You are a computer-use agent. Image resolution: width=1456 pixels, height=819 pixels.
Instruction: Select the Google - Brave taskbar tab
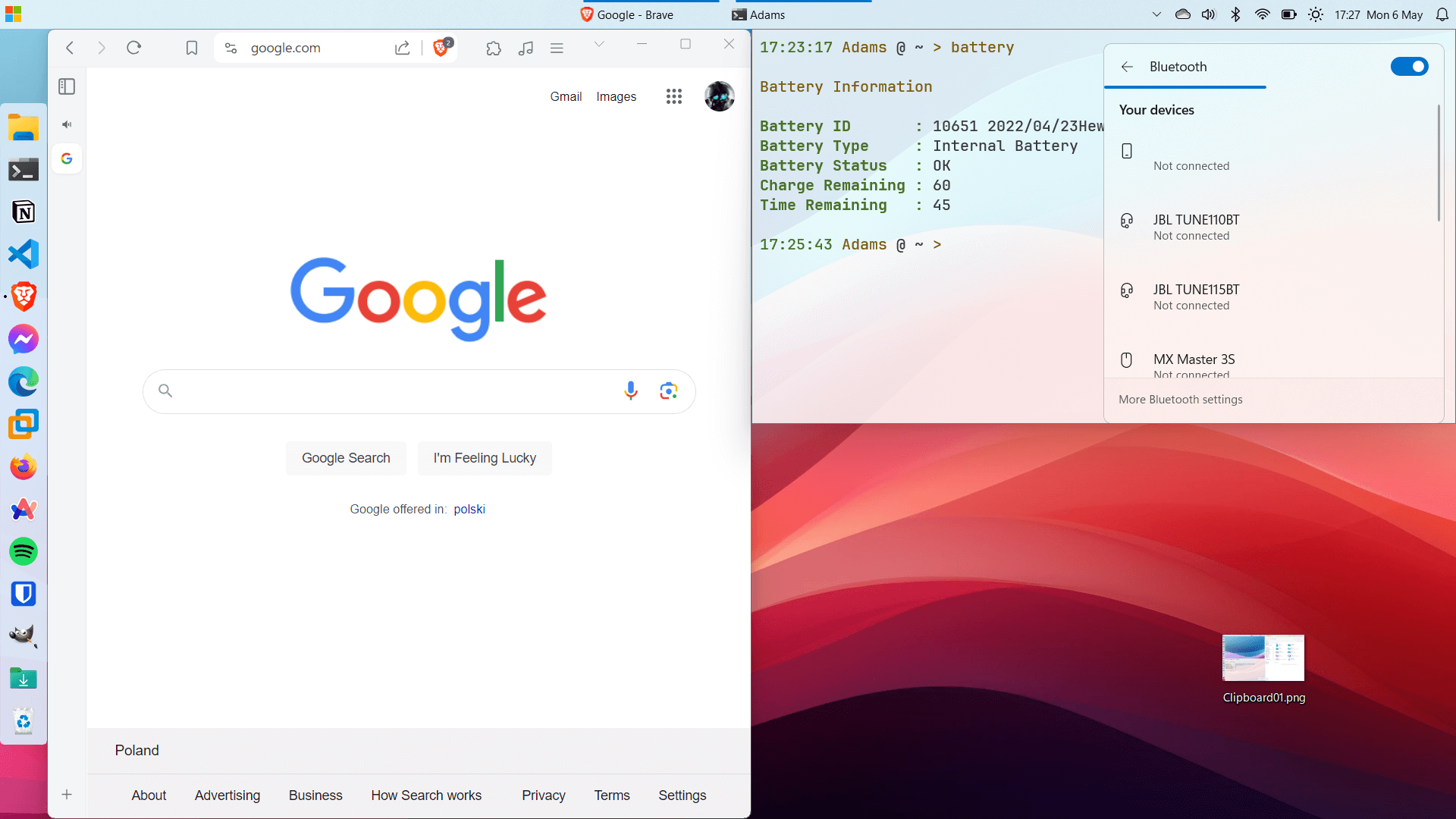[x=627, y=14]
